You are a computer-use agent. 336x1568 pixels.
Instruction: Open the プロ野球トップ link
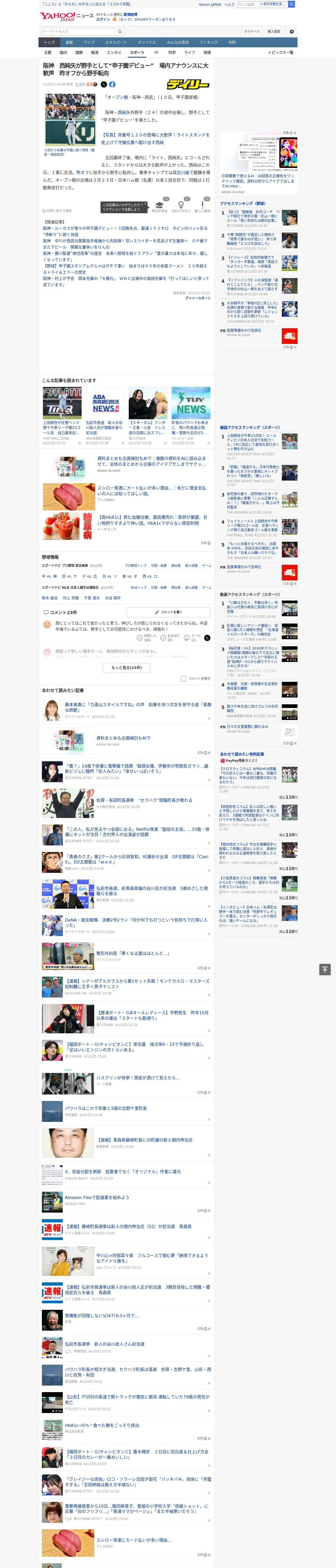click(x=135, y=566)
